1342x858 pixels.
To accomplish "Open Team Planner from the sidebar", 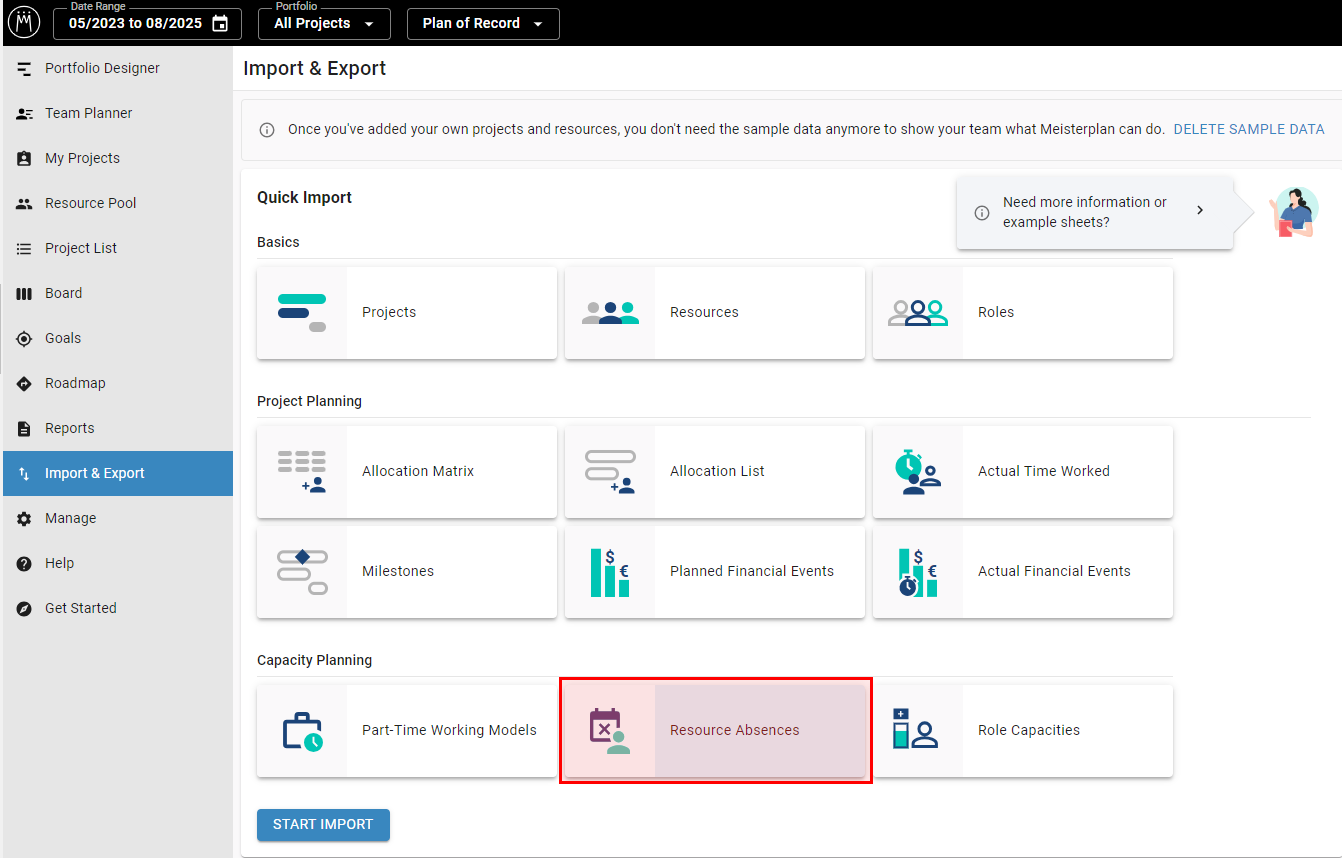I will click(x=118, y=114).
